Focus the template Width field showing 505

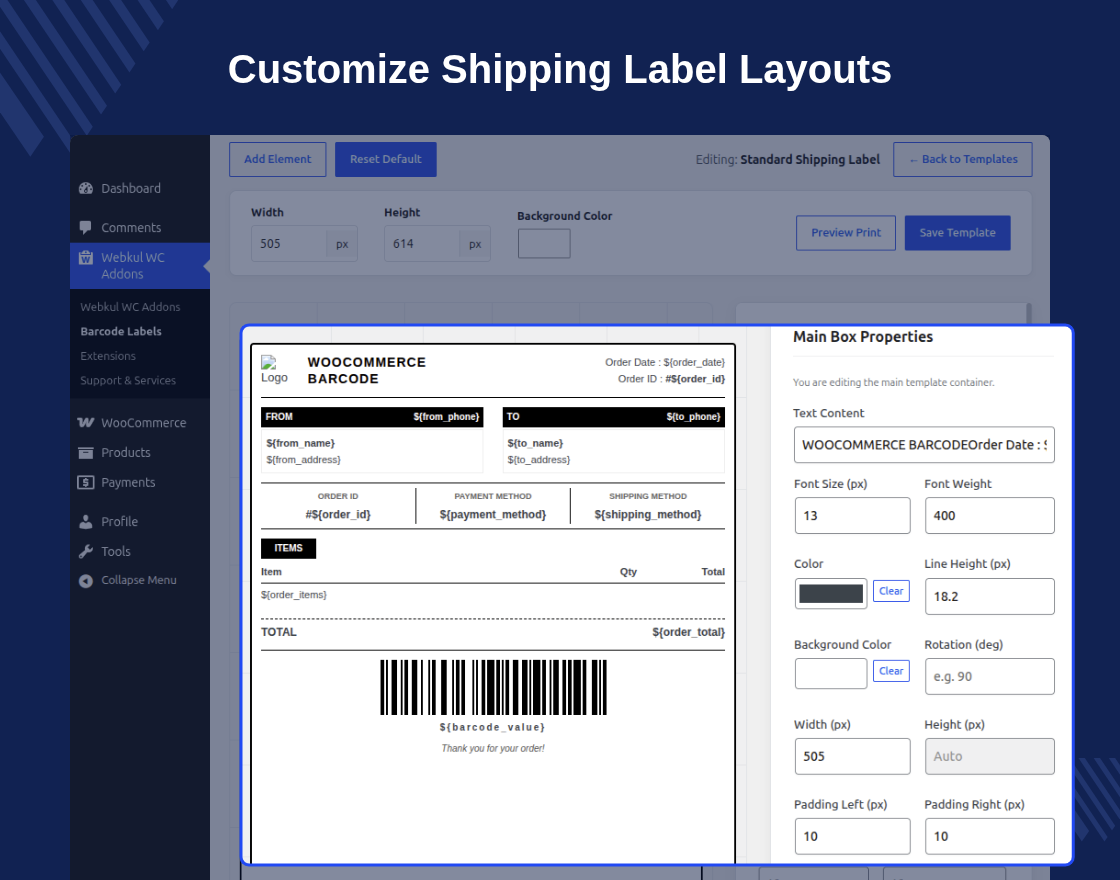click(289, 244)
